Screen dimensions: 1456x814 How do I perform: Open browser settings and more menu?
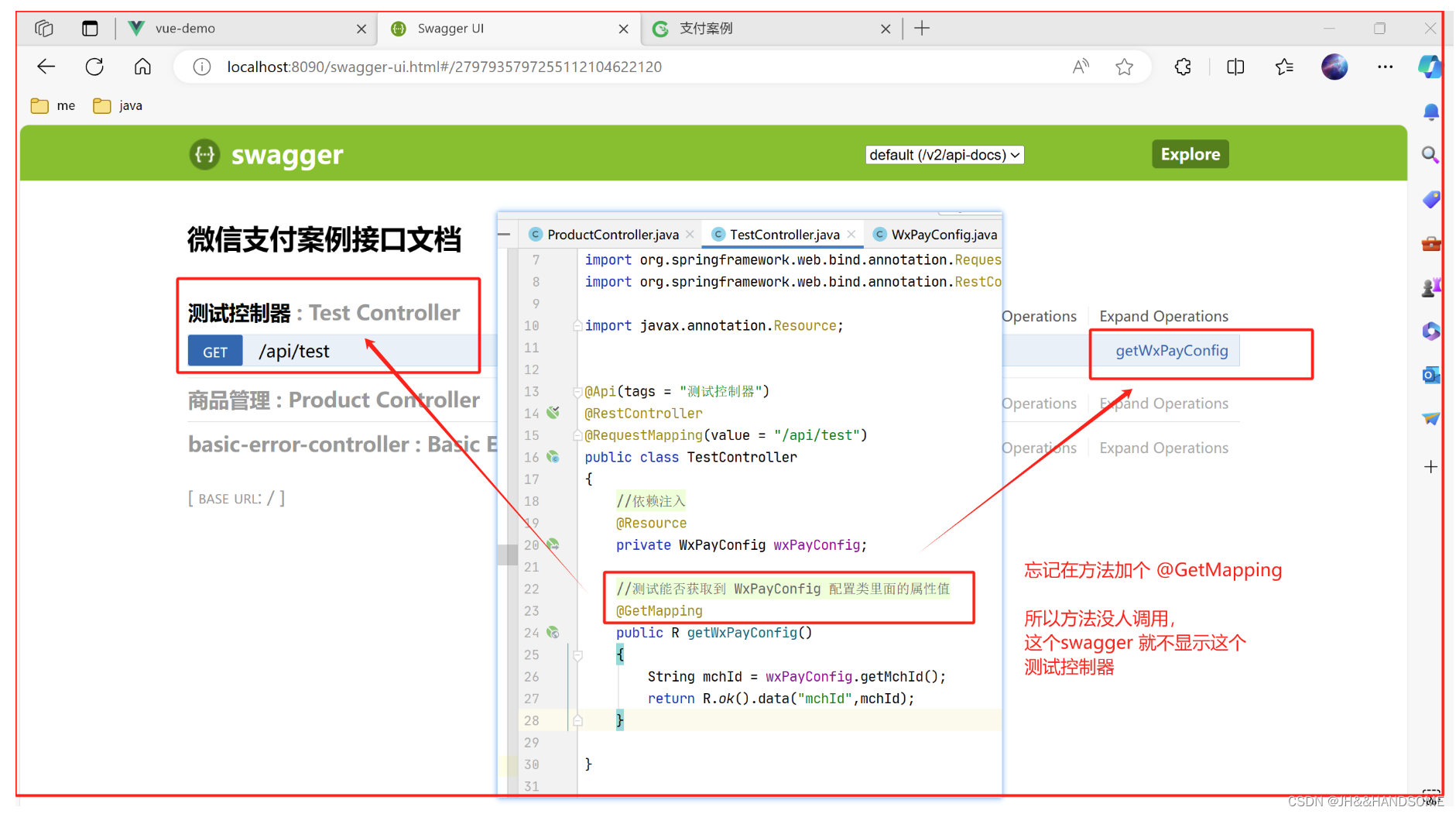point(1386,67)
